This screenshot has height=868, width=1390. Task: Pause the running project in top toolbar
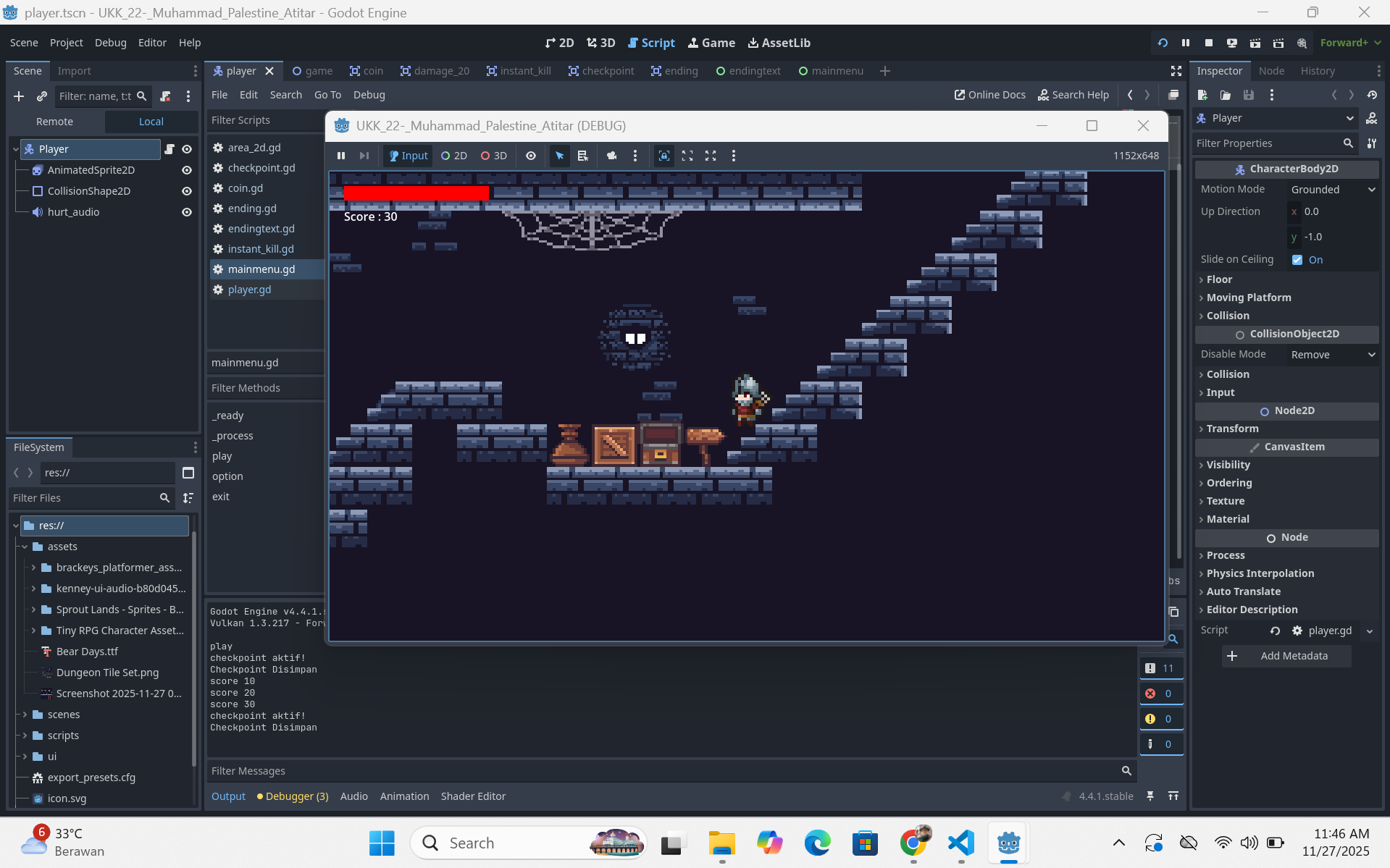tap(1186, 43)
